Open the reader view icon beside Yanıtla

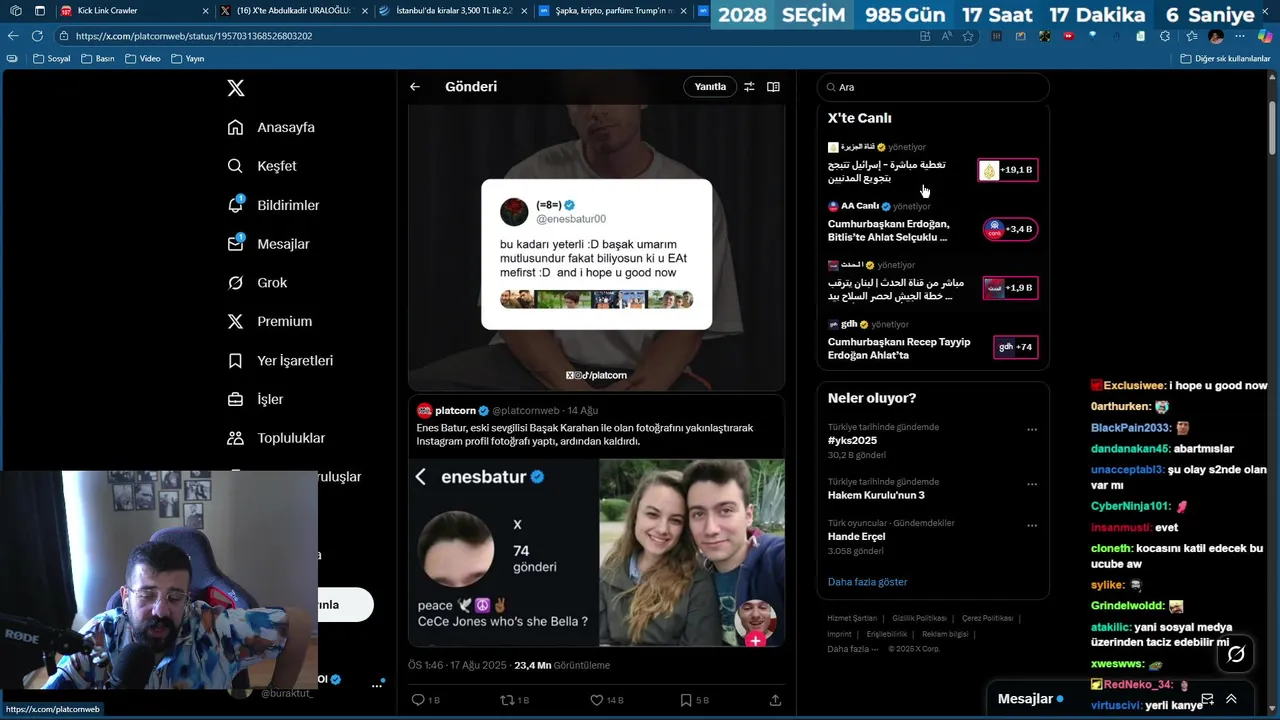pyautogui.click(x=773, y=87)
